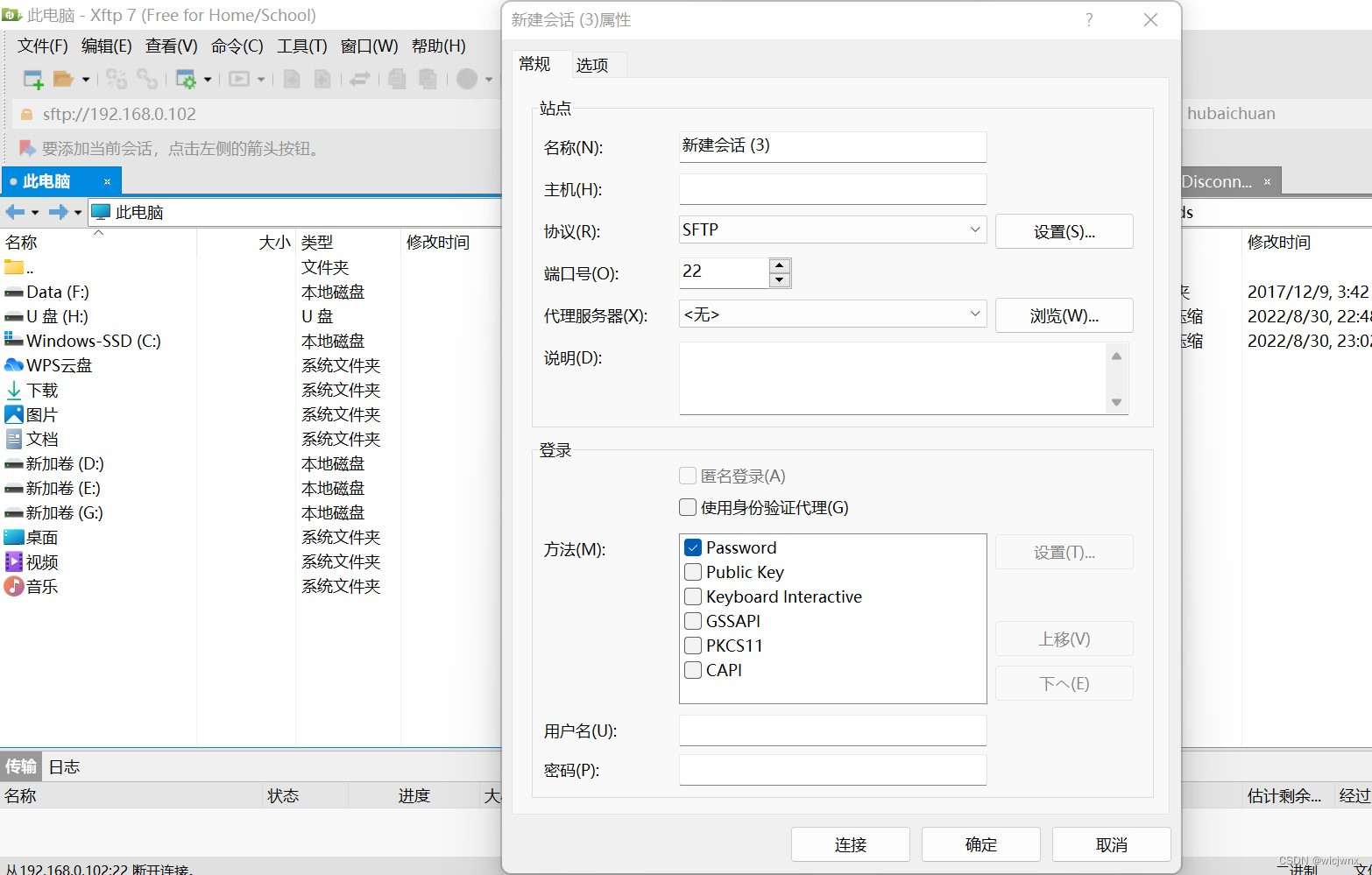Select the 音乐 music icon

(14, 586)
